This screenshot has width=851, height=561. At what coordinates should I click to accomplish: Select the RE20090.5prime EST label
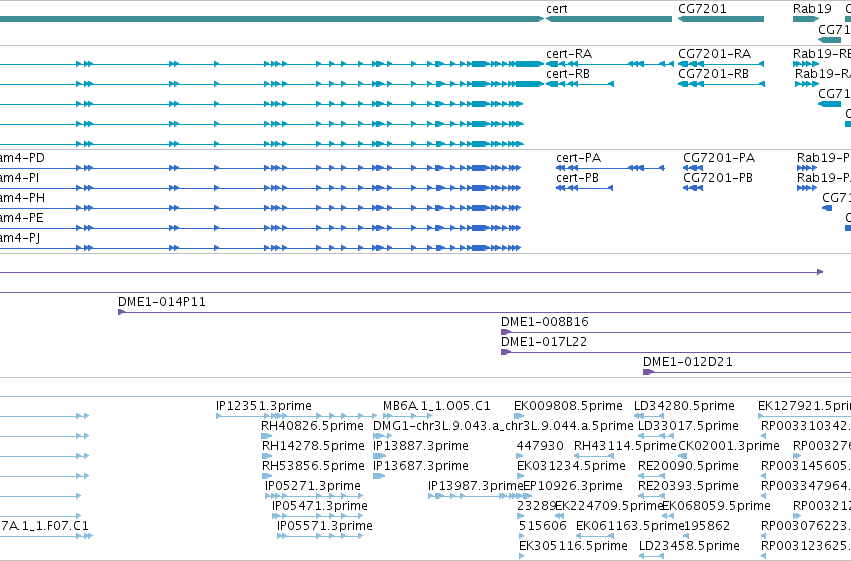[688, 467]
